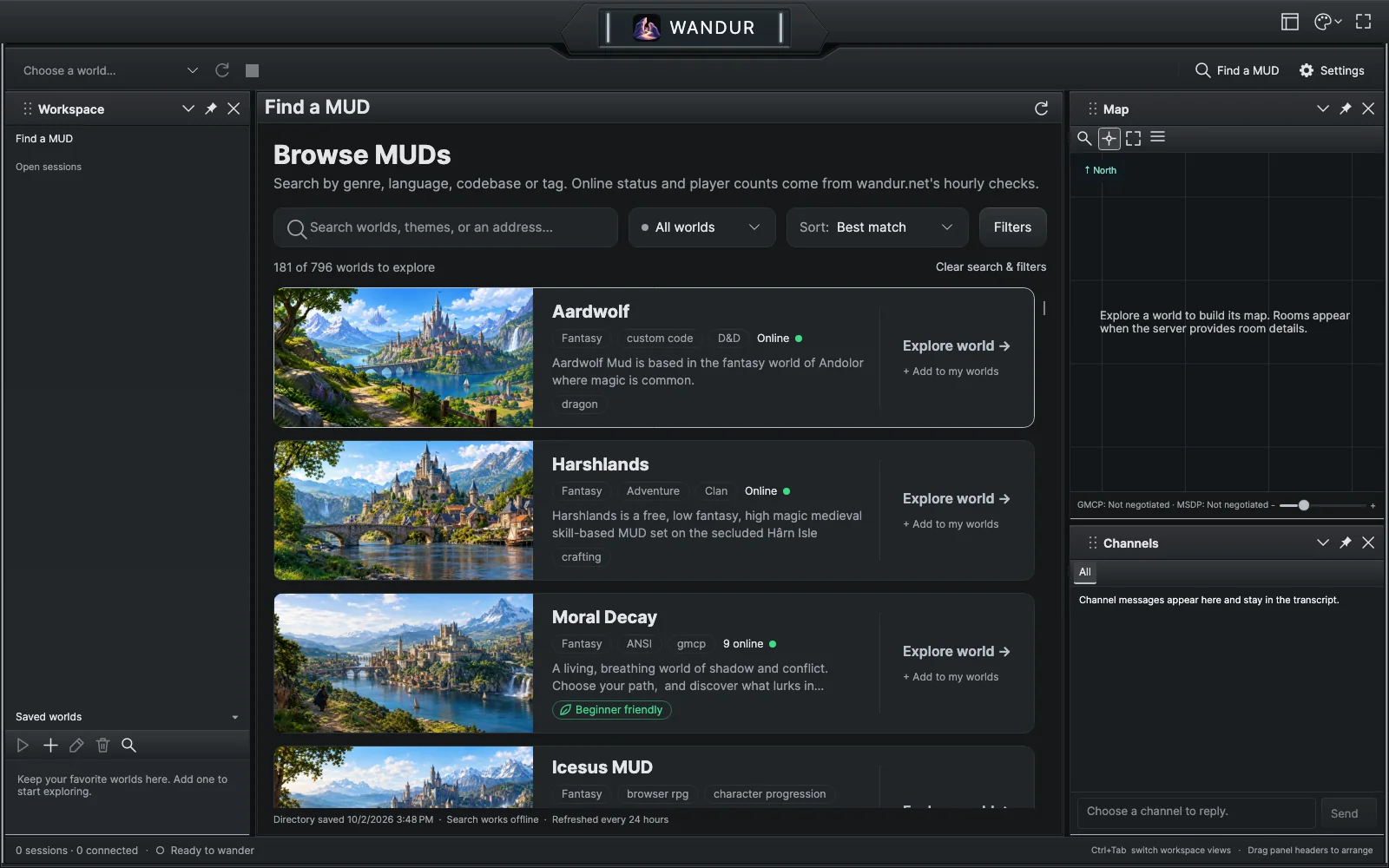
Task: Open Find a MUD from top toolbar
Action: tap(1237, 70)
